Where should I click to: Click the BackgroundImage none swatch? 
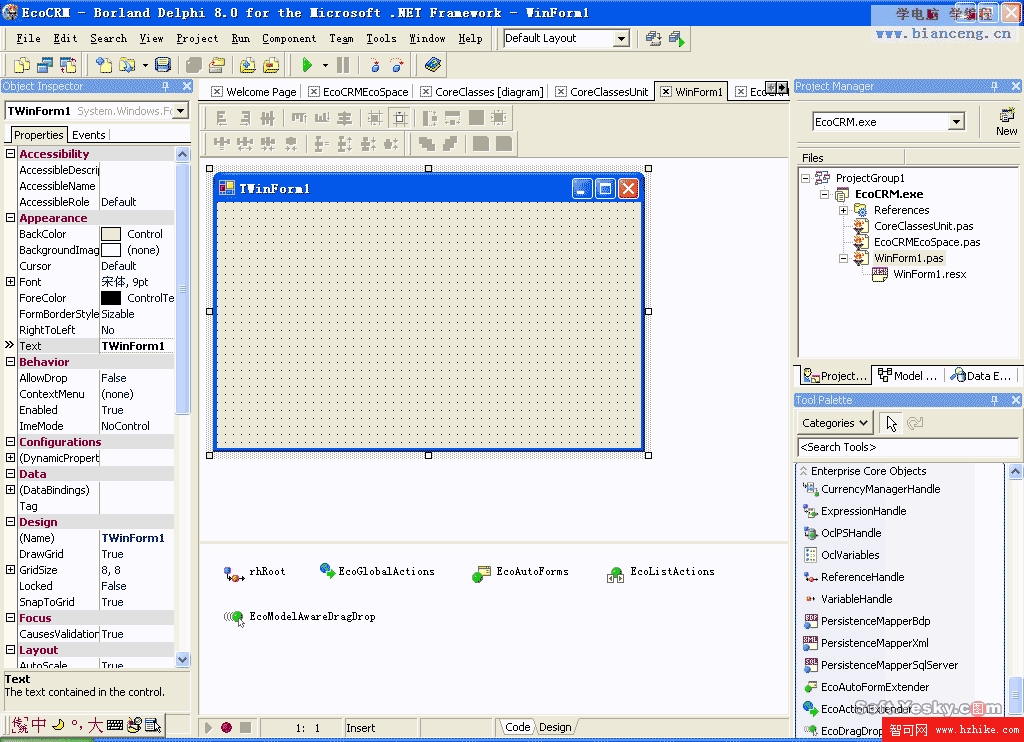click(111, 250)
